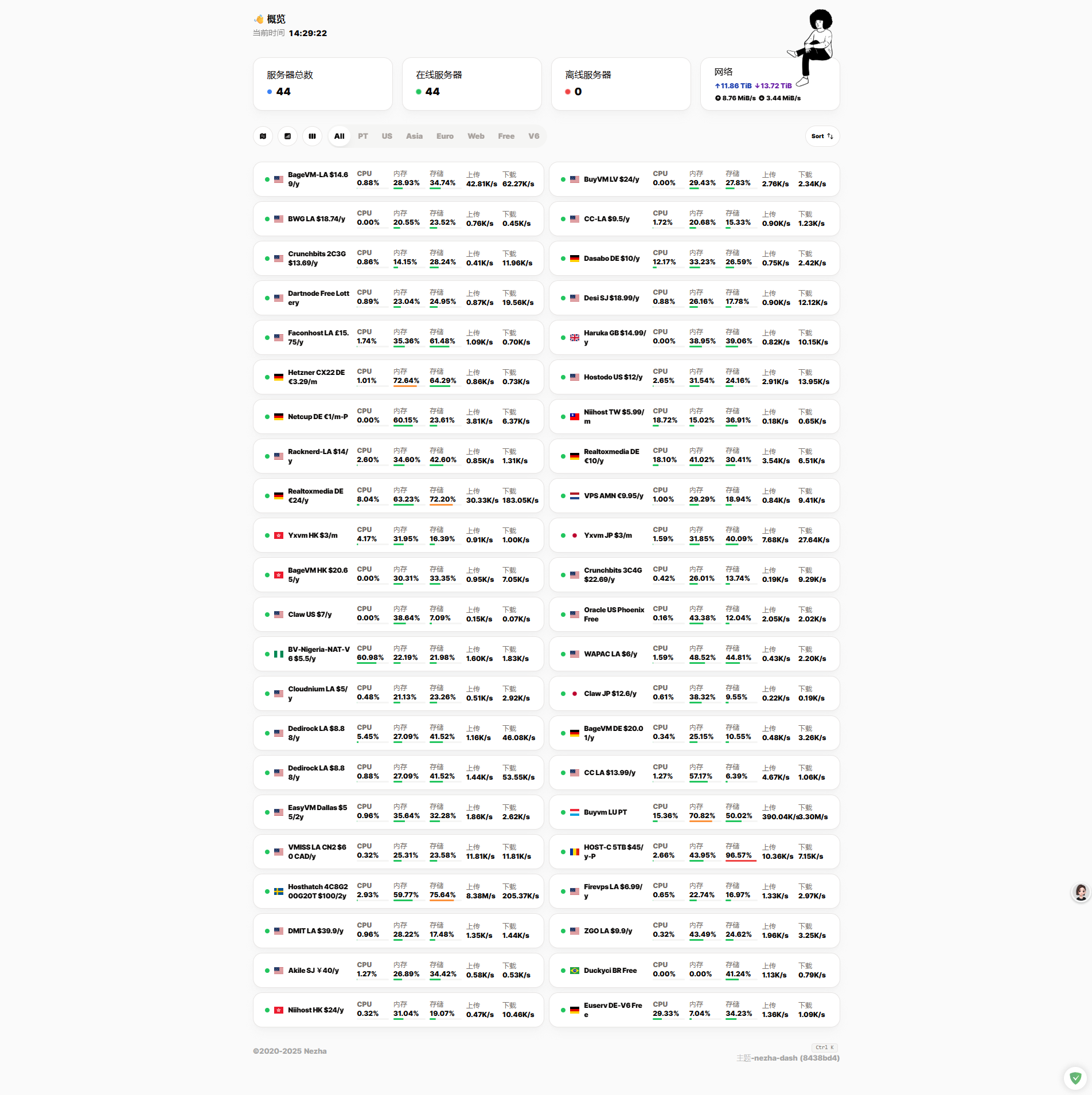This screenshot has height=1095, width=1092.
Task: Click the US flag on BageVM-LA card
Action: pos(279,179)
